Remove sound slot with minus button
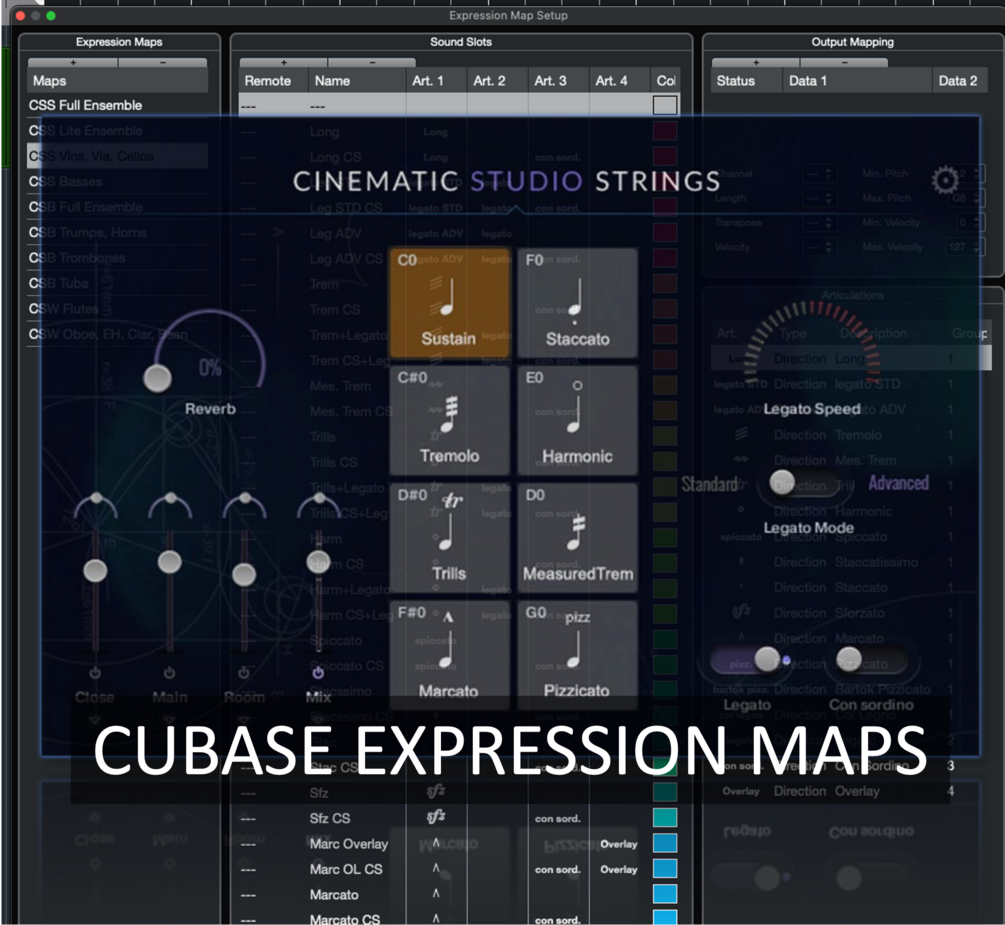Screen dimensions: 1005x925 point(372,62)
